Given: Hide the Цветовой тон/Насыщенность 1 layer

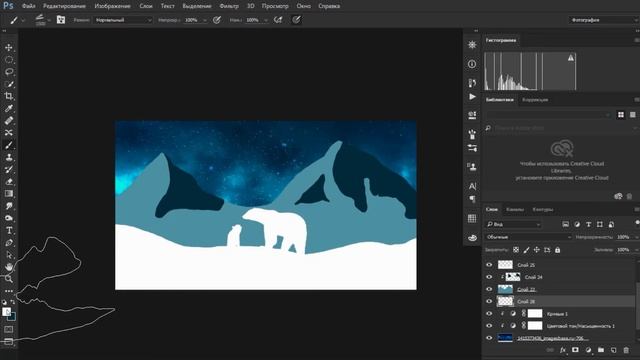Looking at the screenshot, I should [x=489, y=326].
